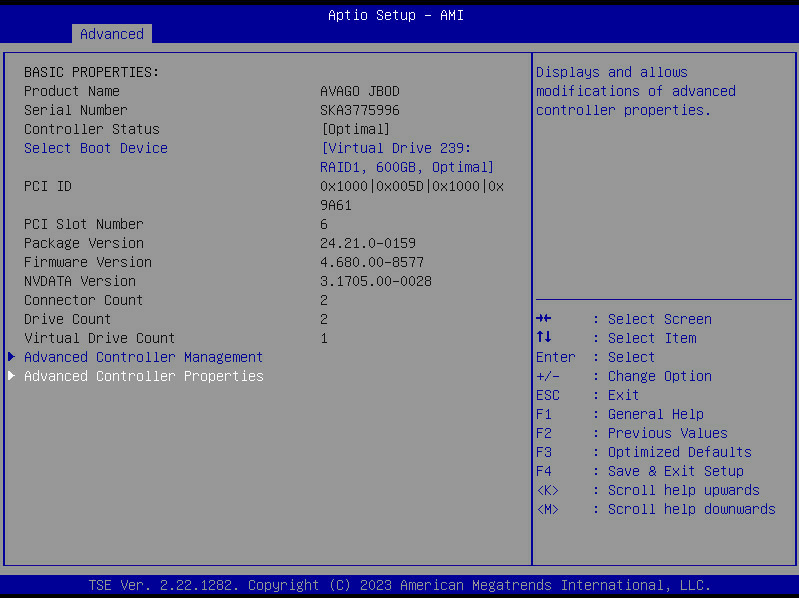Click the Virtual Drive Count label
The image size is (799, 598).
coord(99,338)
